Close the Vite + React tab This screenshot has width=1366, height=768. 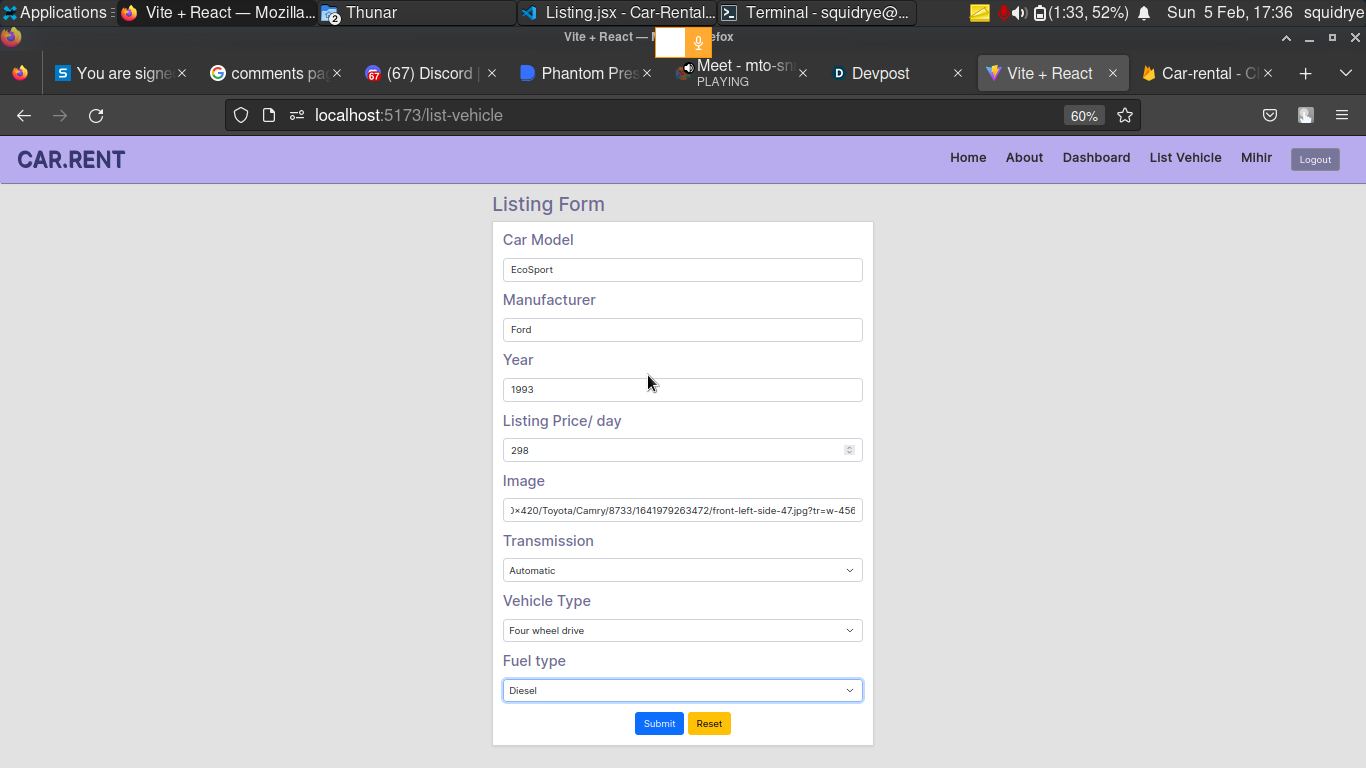1112,73
